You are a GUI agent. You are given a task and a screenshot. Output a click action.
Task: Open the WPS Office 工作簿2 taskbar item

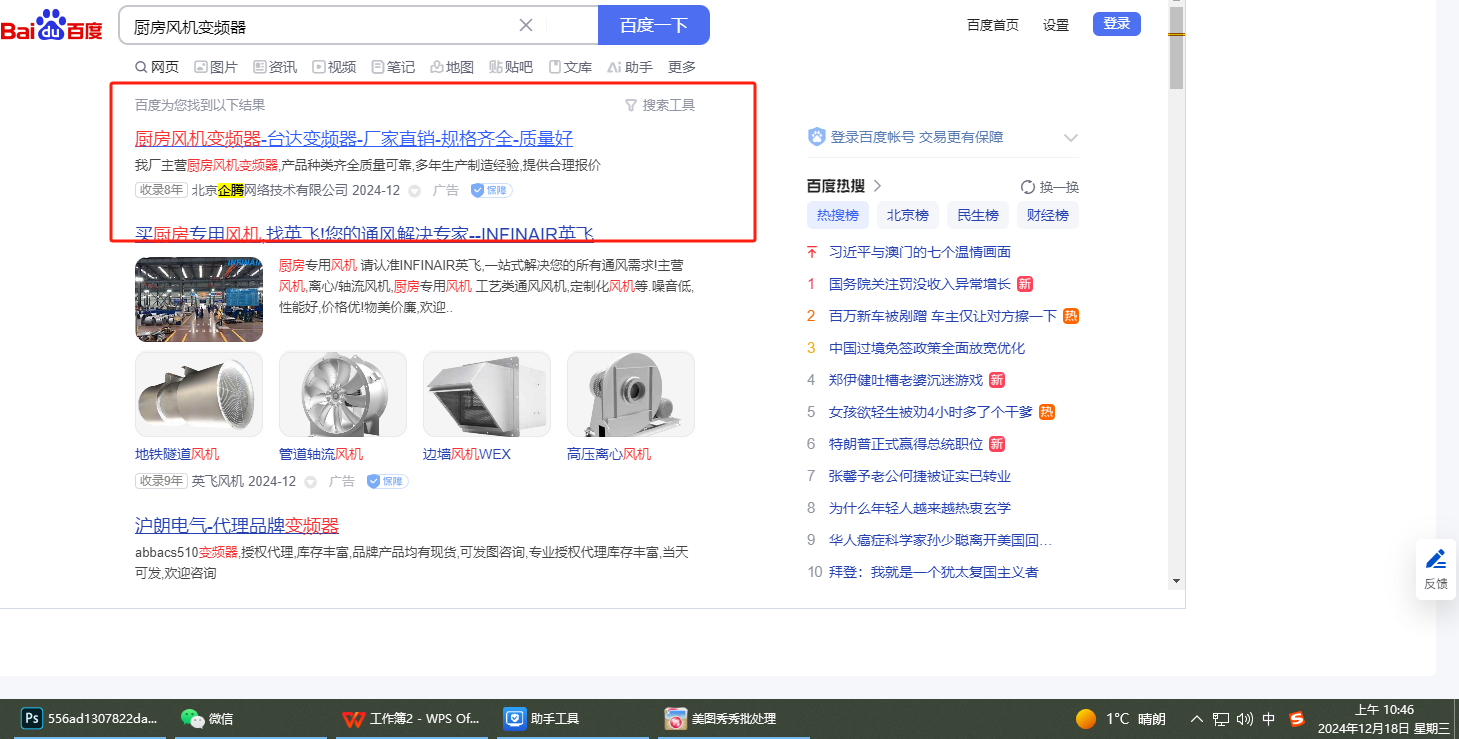412,718
